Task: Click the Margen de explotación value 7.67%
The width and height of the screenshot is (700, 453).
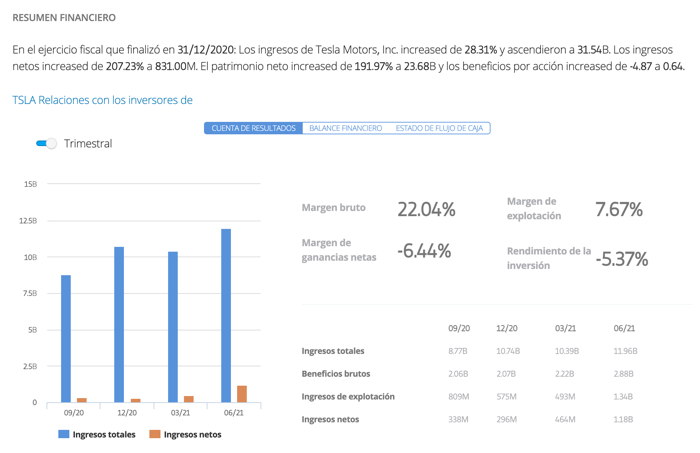Action: [619, 209]
